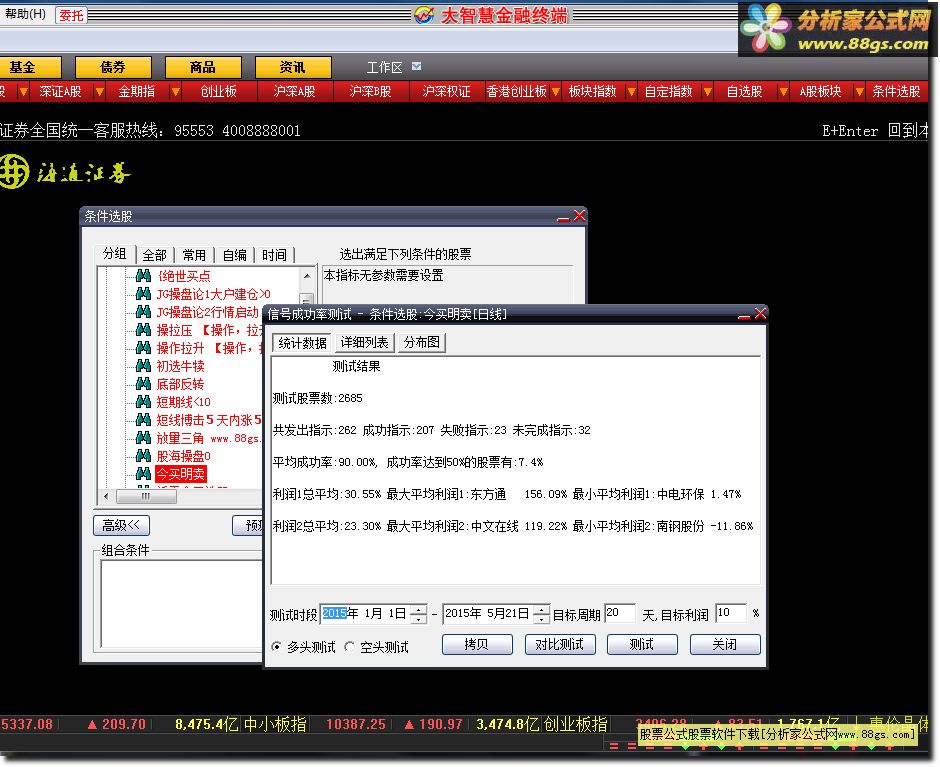Expand dropdown arrow left of 条件选股 tab

pyautogui.click(x=859, y=92)
